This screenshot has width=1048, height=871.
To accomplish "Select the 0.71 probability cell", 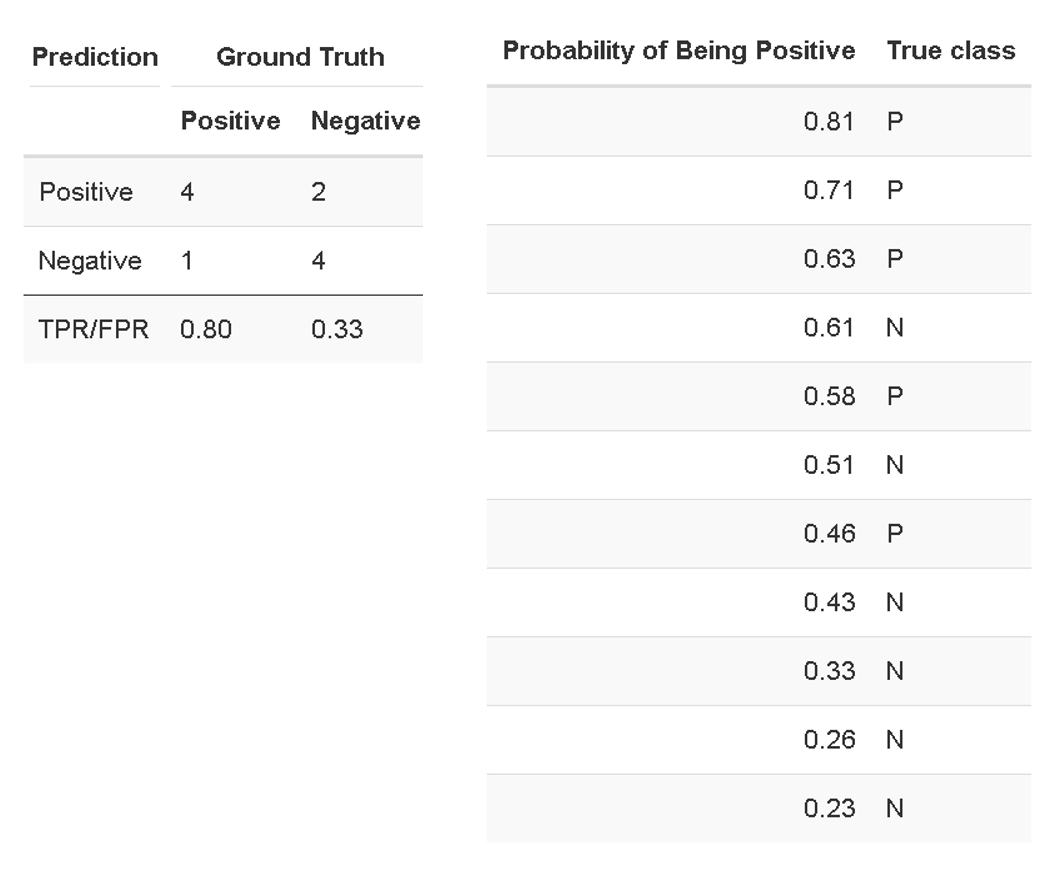I will (x=829, y=191).
